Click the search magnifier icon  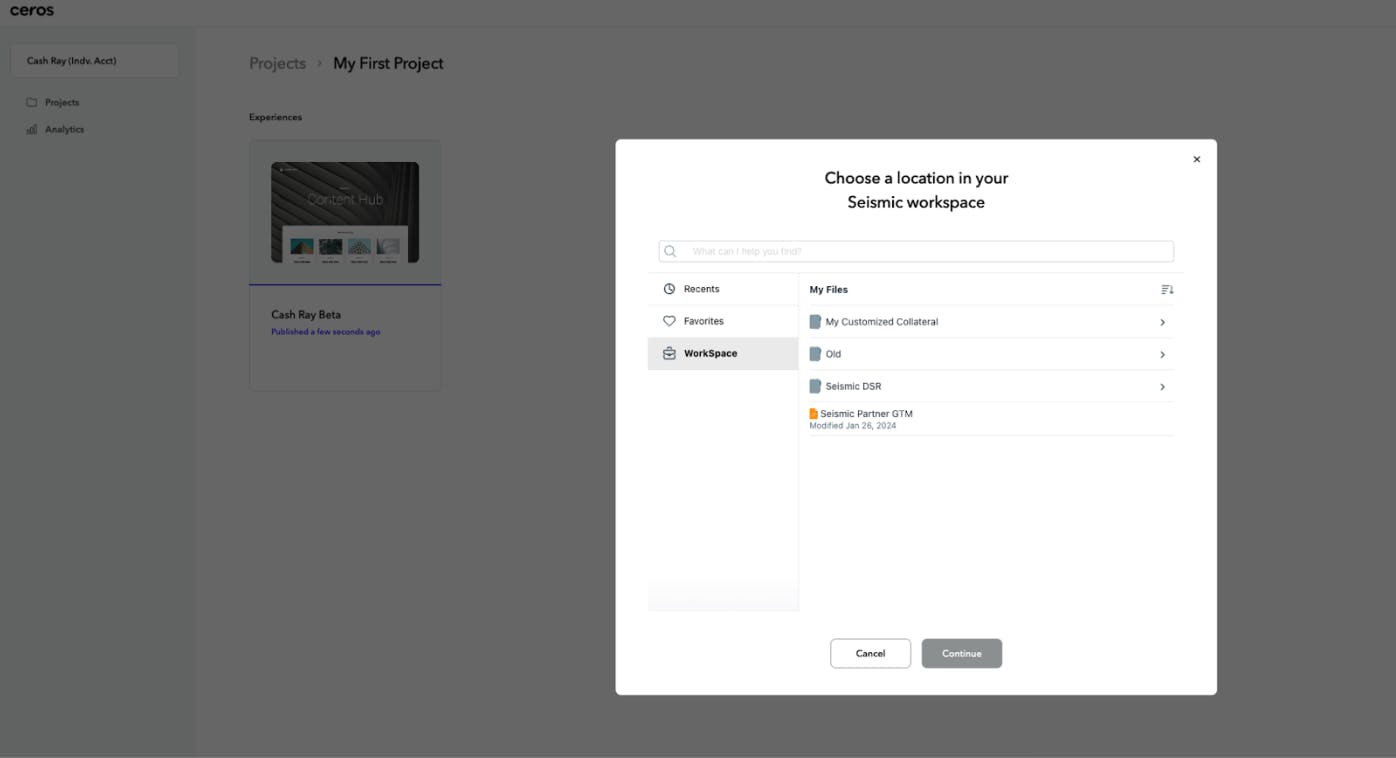tap(670, 252)
